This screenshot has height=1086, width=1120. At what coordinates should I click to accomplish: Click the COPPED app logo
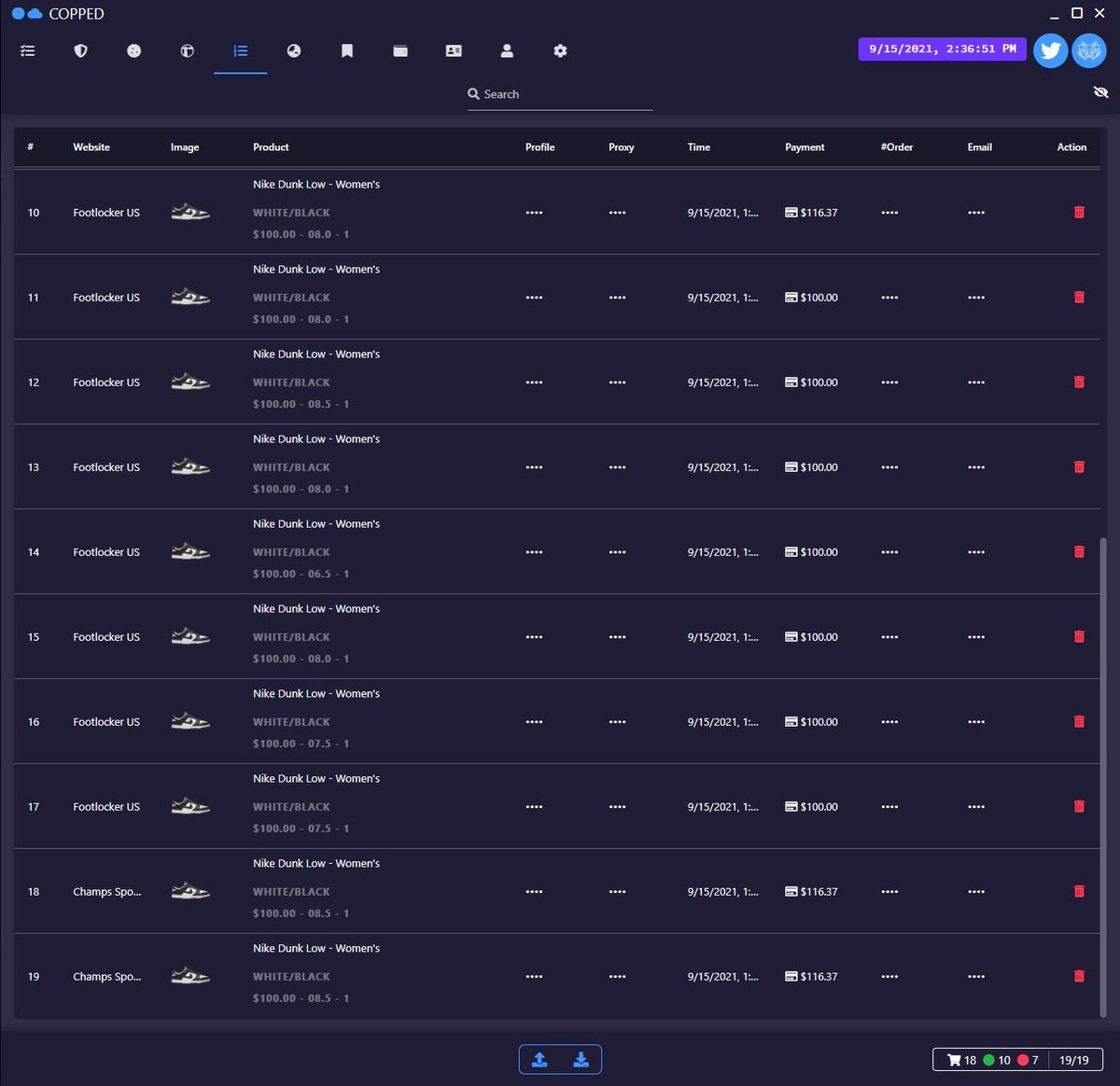[x=58, y=14]
